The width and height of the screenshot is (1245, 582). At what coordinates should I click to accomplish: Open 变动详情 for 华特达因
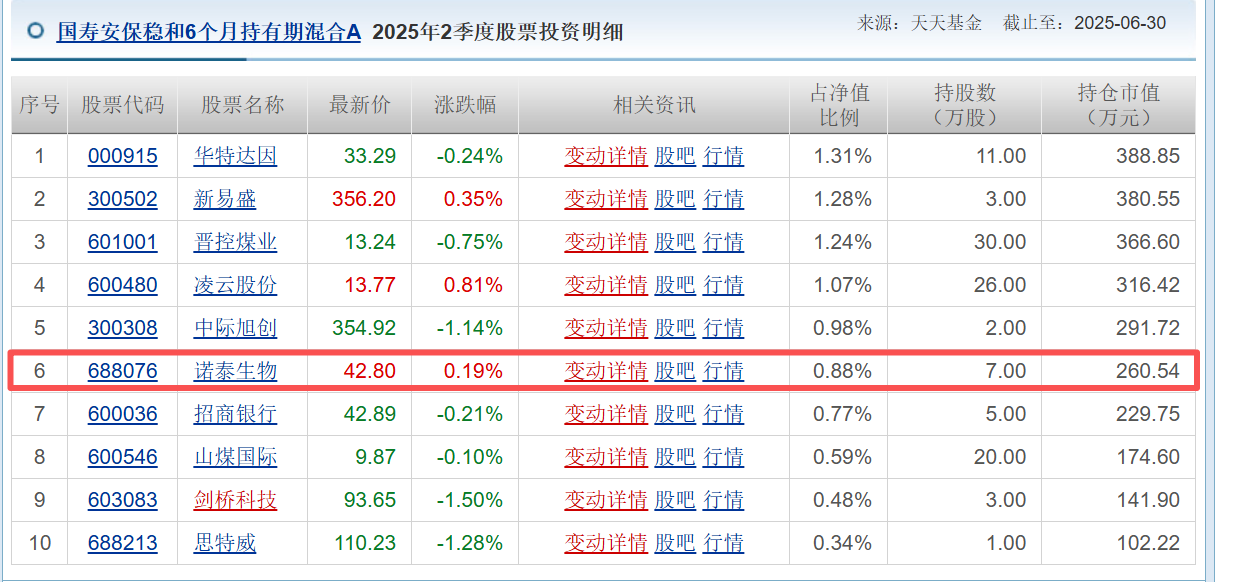coord(606,156)
